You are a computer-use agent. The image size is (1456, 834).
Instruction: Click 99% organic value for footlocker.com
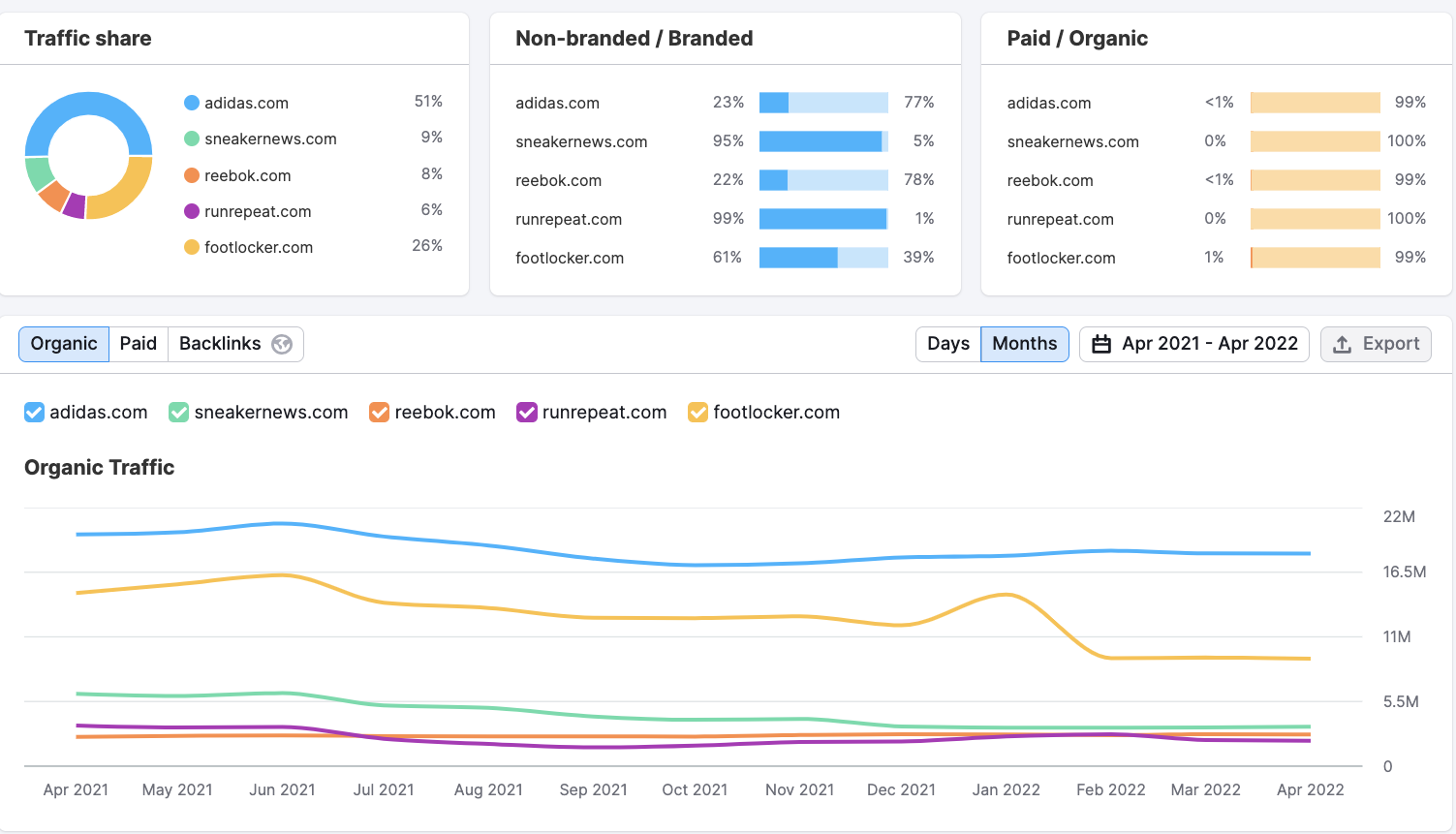[x=1410, y=258]
